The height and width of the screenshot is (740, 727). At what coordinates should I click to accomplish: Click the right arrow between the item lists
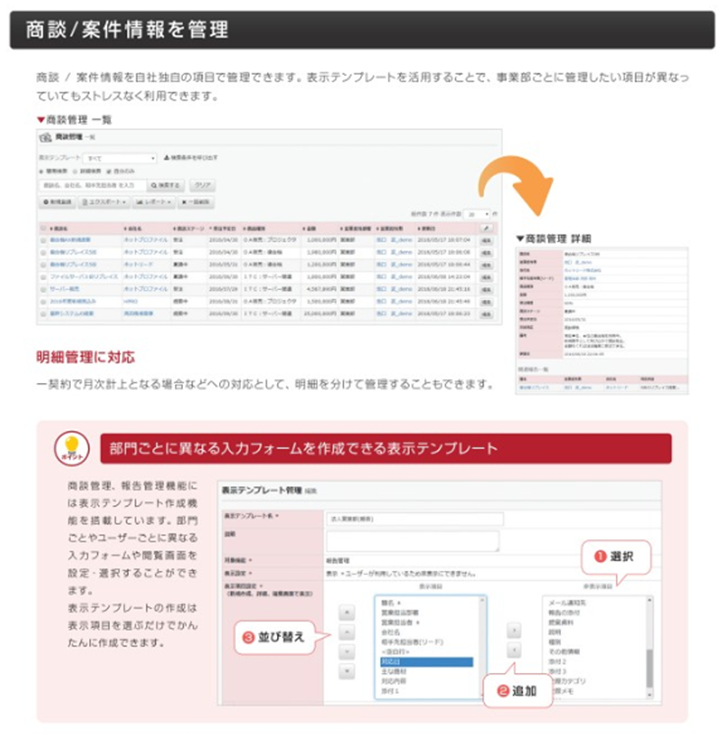(x=514, y=630)
